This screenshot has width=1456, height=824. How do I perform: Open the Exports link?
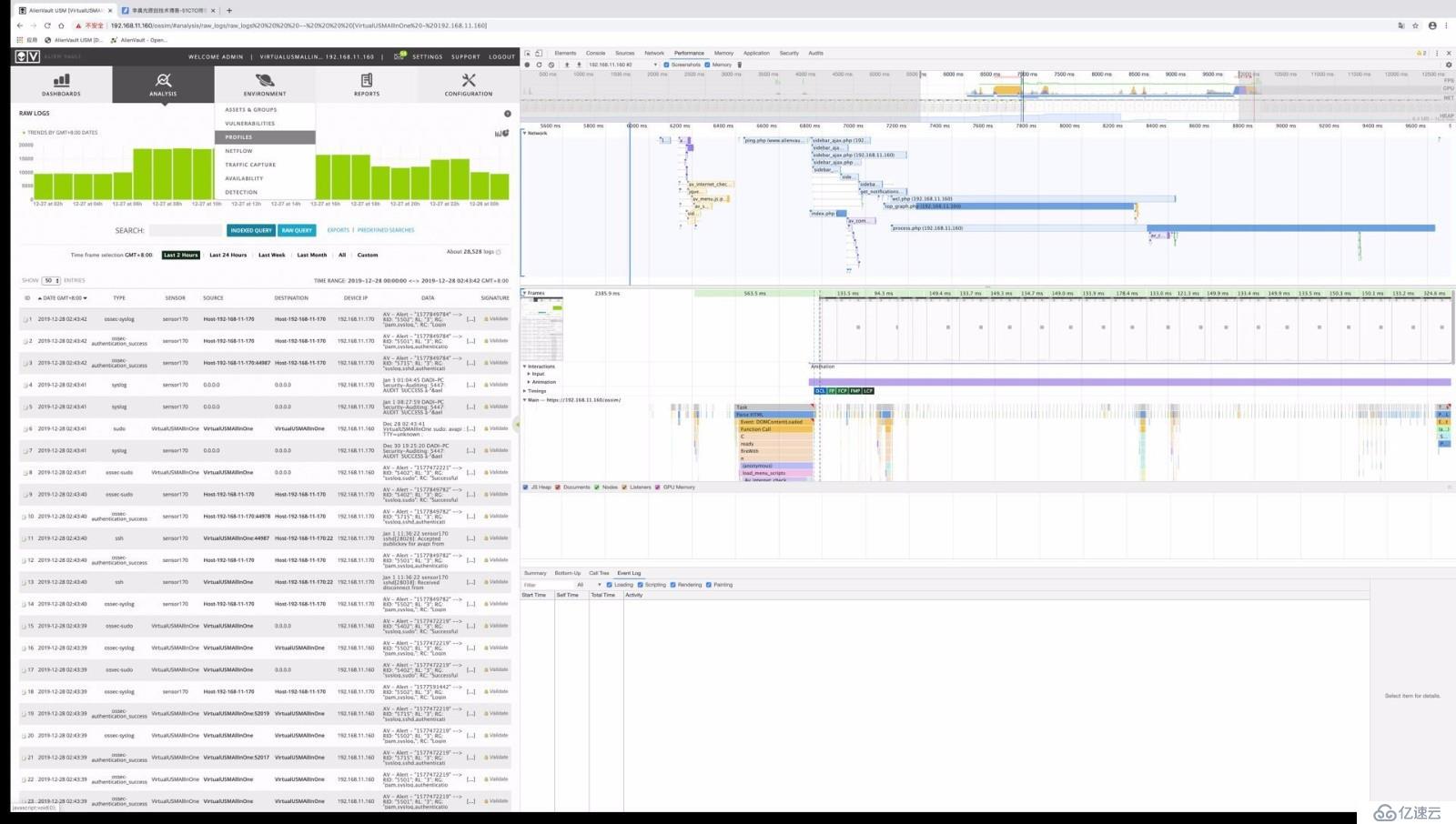coord(338,230)
